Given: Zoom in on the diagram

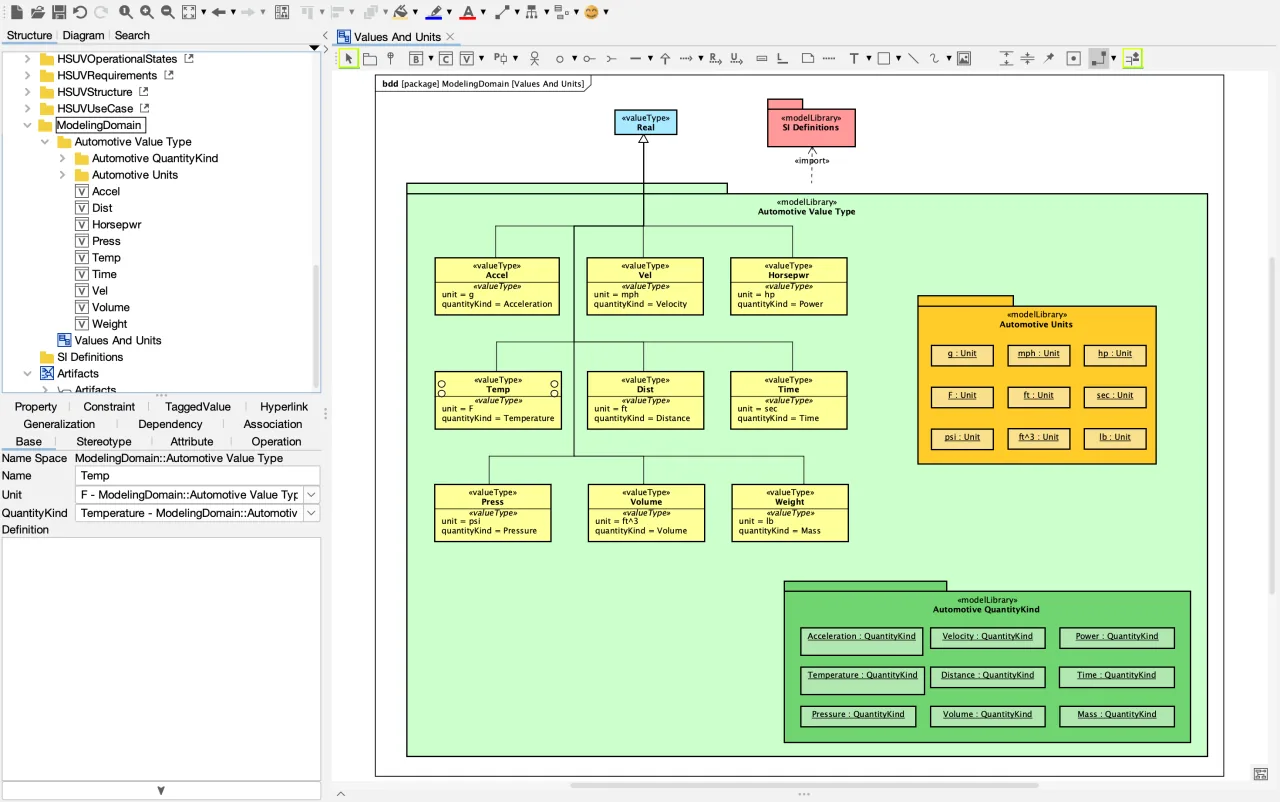Looking at the screenshot, I should point(147,12).
